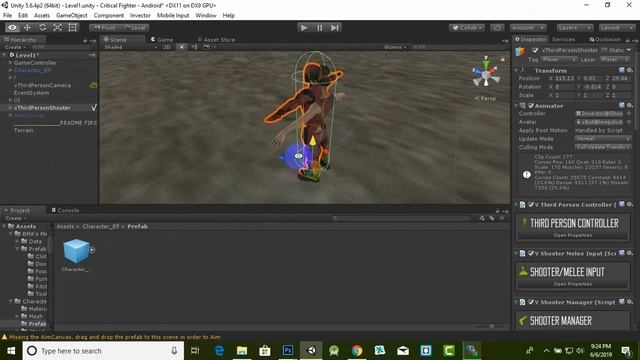Click the Animator component gear icon

coord(630,105)
